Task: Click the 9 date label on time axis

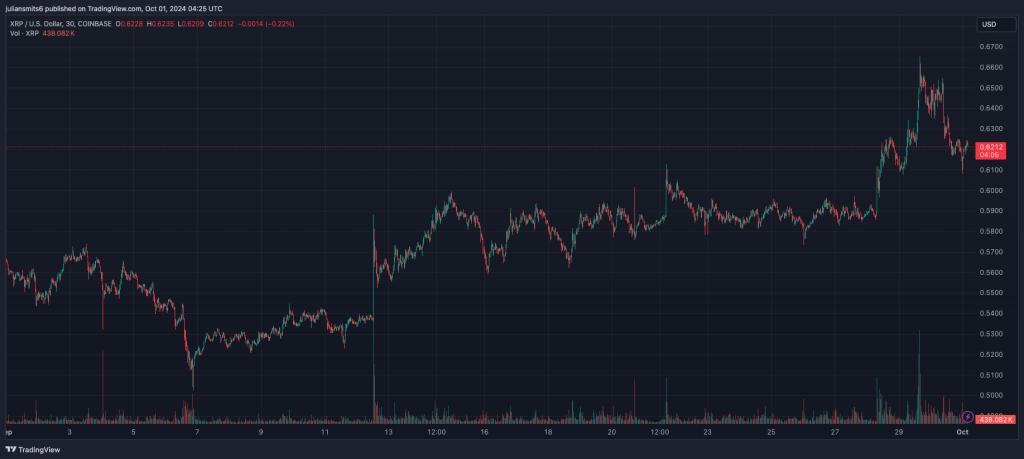Action: (x=261, y=432)
